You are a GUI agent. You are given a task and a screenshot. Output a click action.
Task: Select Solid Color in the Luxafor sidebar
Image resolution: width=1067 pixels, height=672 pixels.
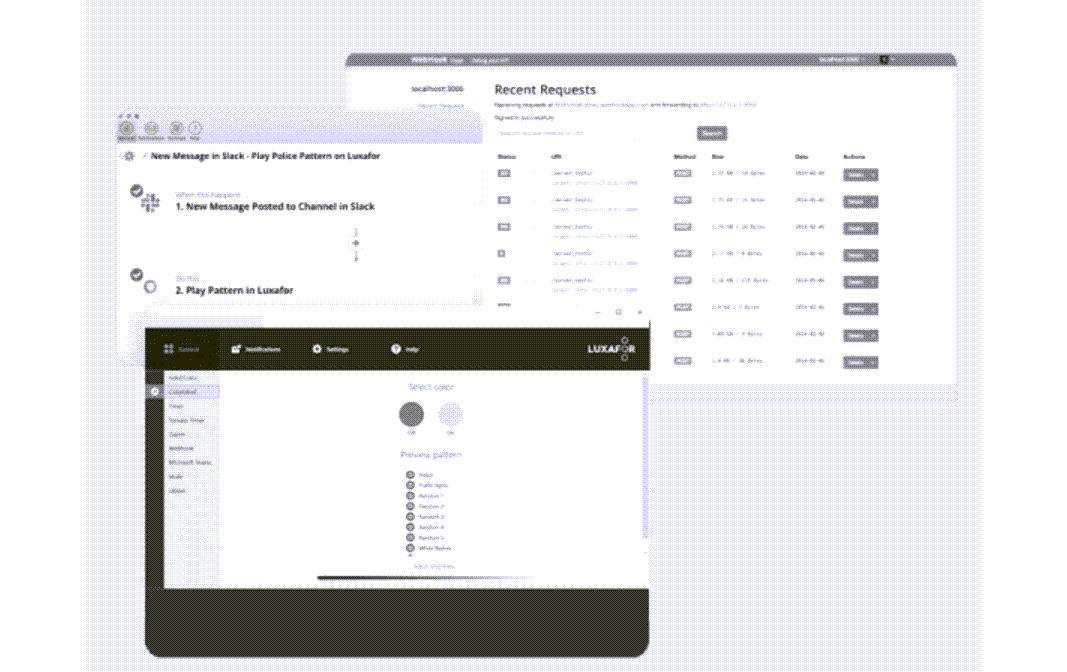(x=183, y=377)
